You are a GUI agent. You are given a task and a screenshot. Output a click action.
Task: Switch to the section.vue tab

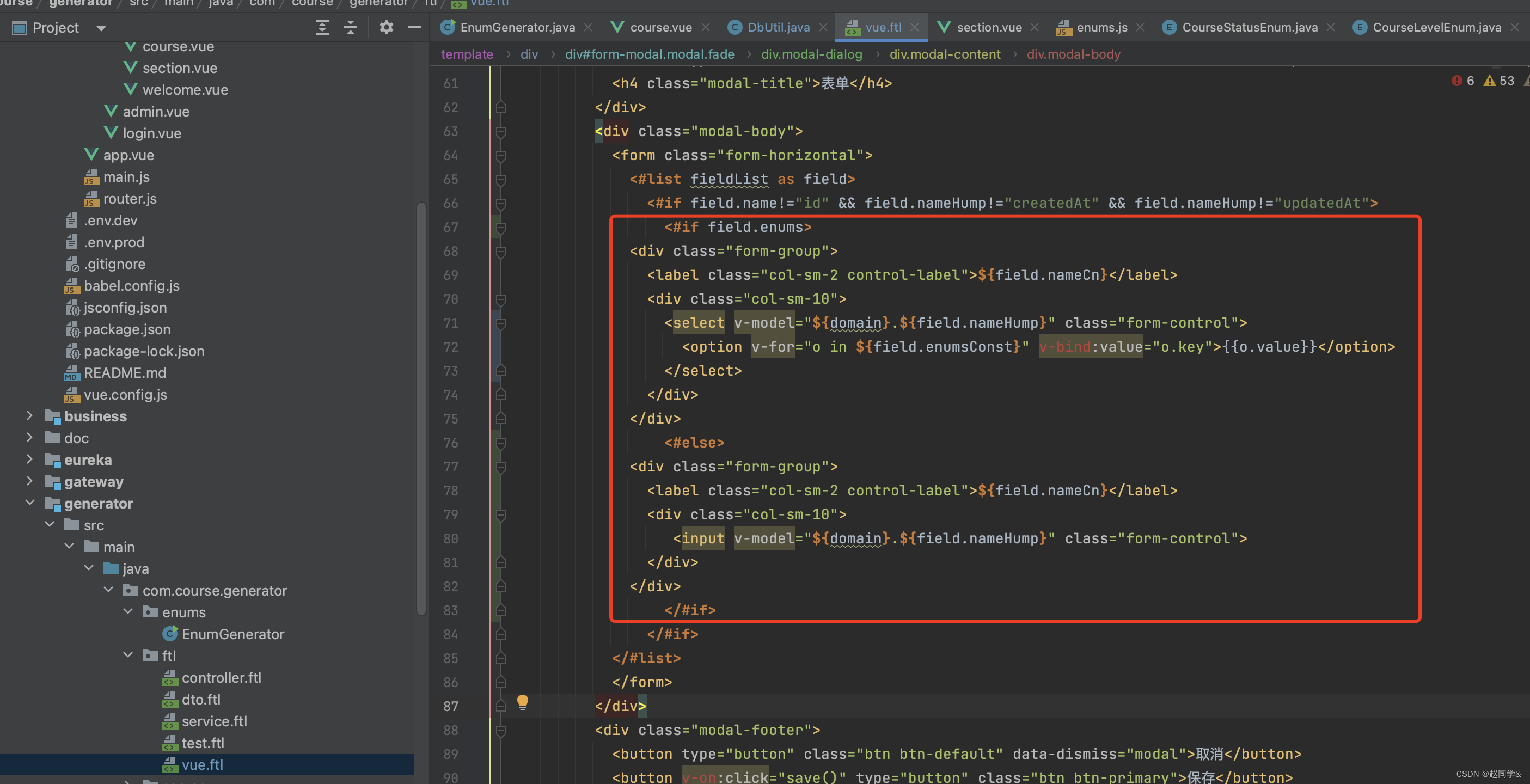[988, 27]
